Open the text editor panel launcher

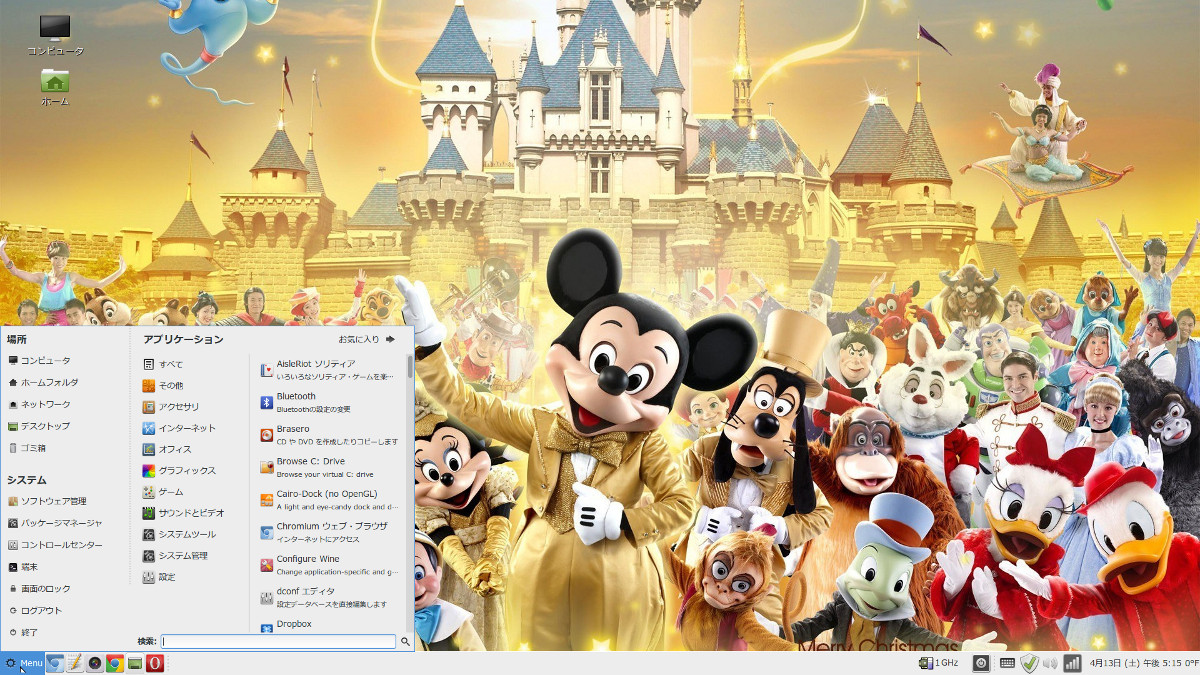[x=75, y=663]
